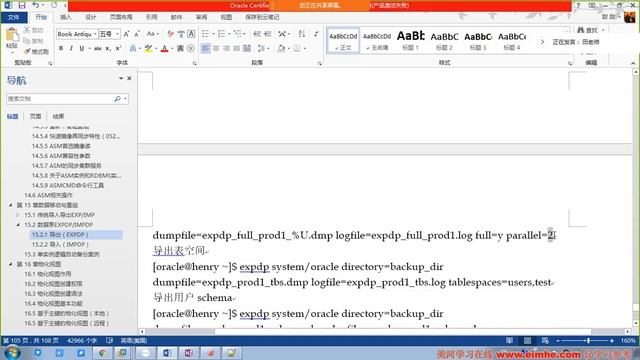The height and width of the screenshot is (360, 640).
Task: Click the Grow Font icon
Action: coord(127,34)
